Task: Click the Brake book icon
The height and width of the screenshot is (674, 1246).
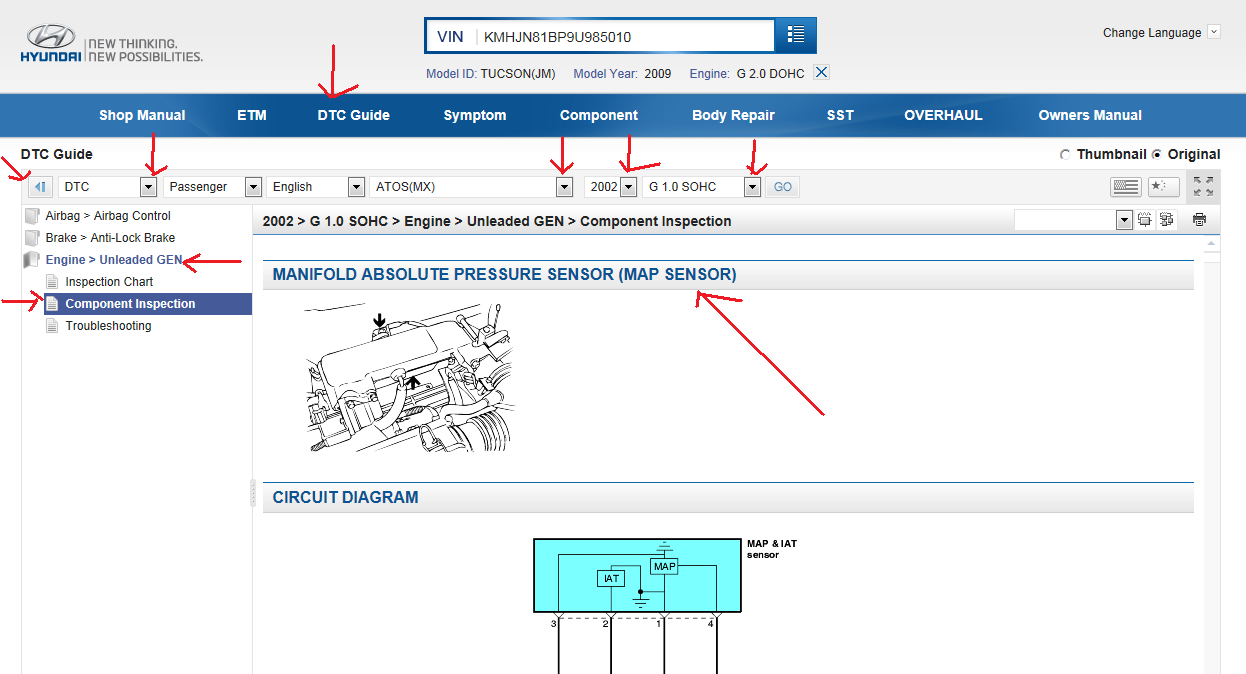Action: (32, 238)
